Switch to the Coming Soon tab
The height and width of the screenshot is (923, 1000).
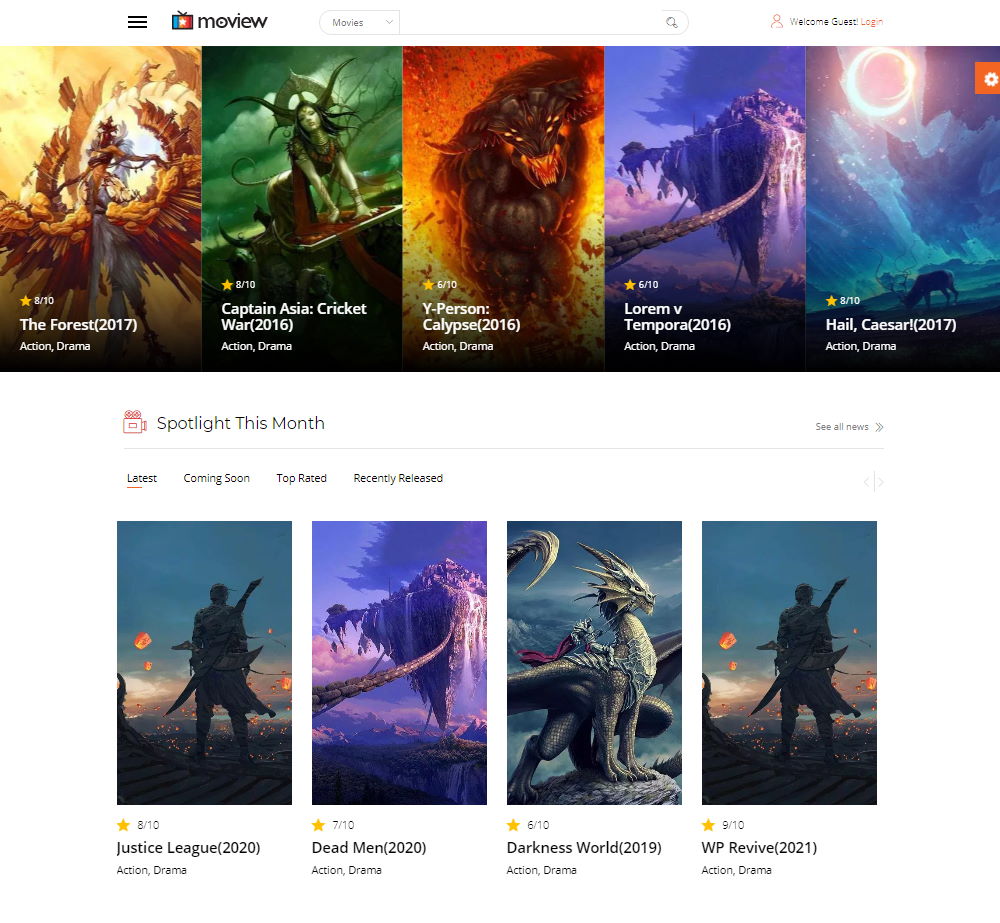[x=217, y=478]
